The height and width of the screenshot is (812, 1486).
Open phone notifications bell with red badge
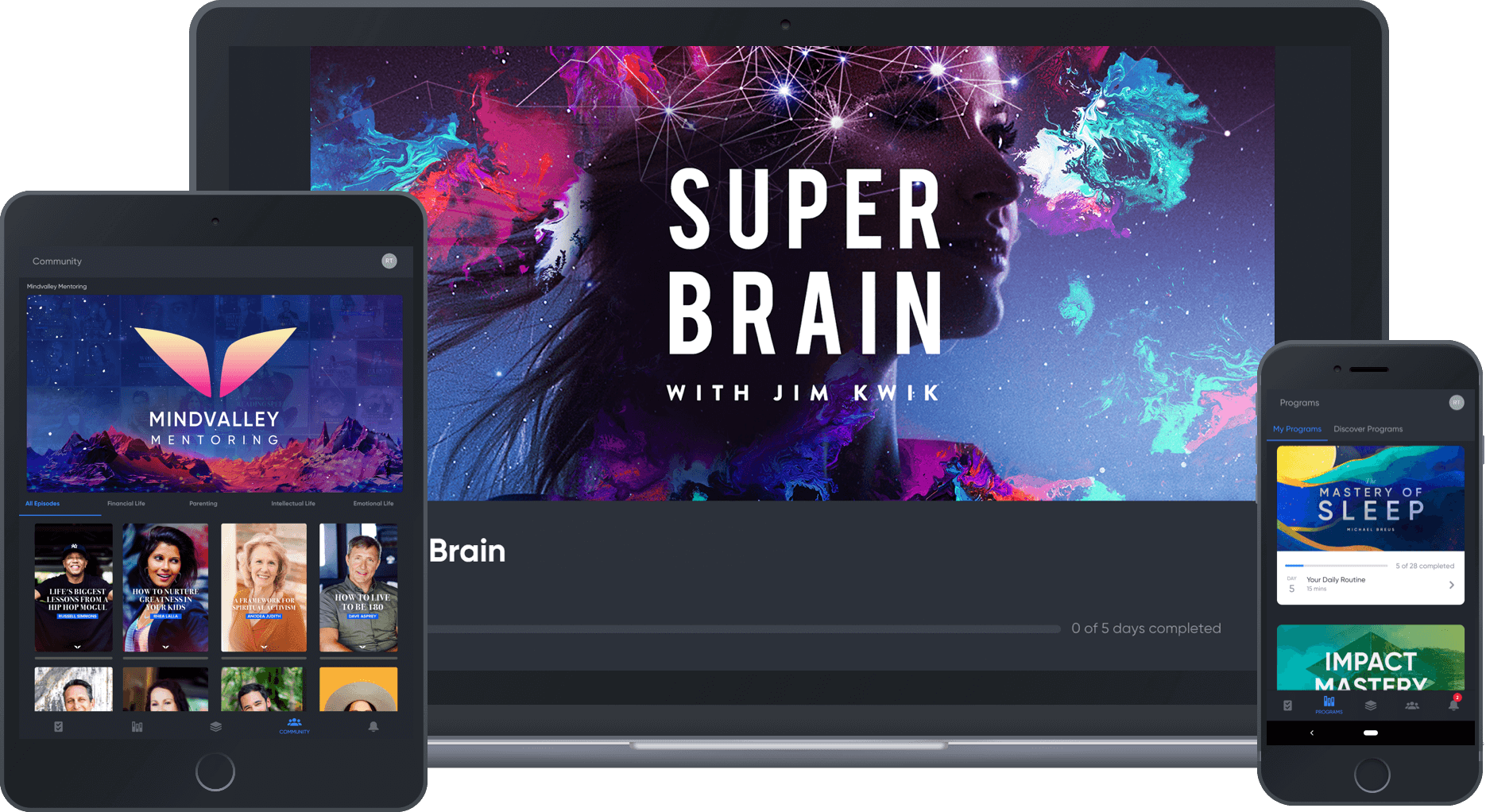coord(1453,704)
